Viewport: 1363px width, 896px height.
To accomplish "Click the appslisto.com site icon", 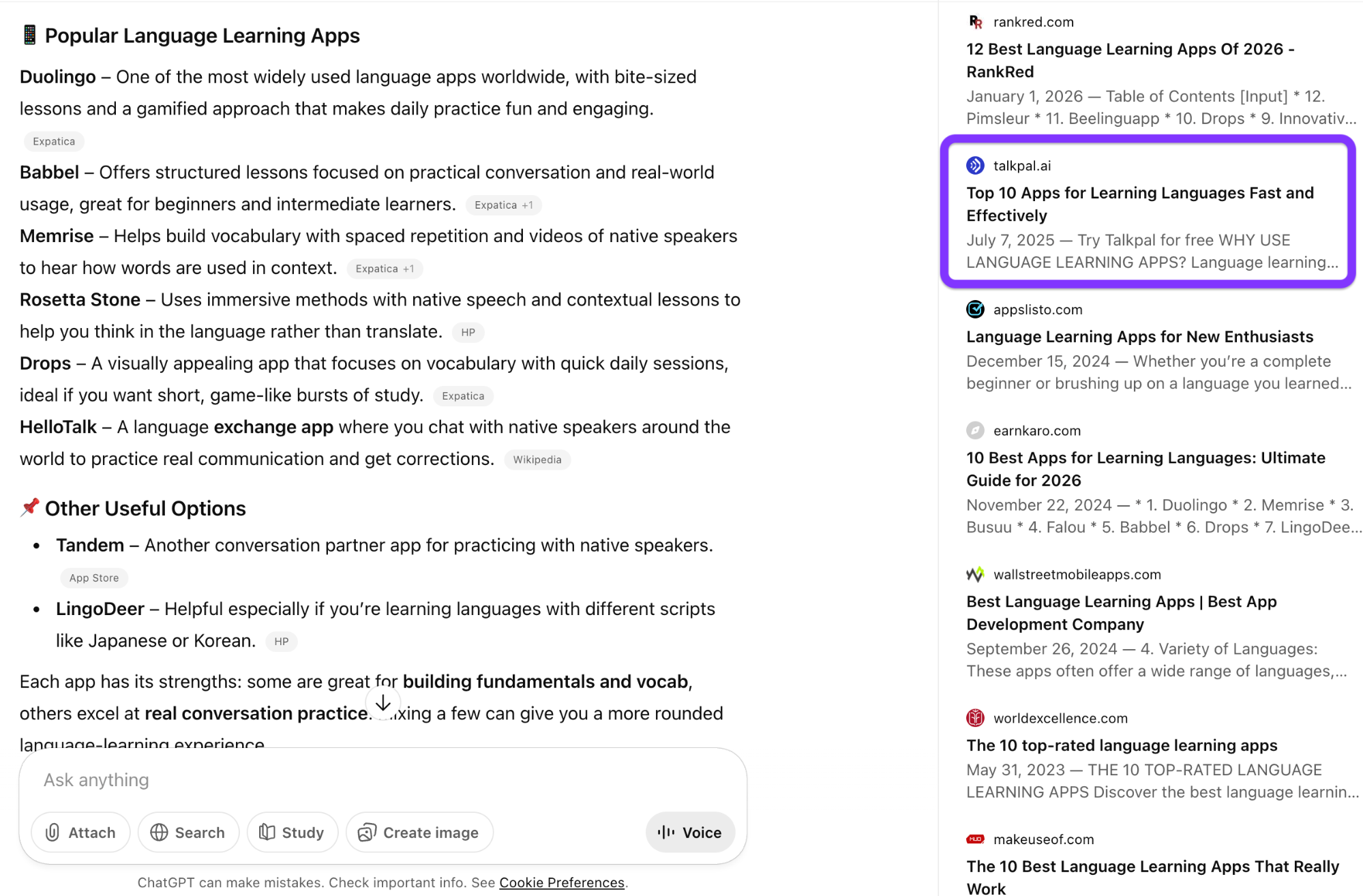I will 975,310.
